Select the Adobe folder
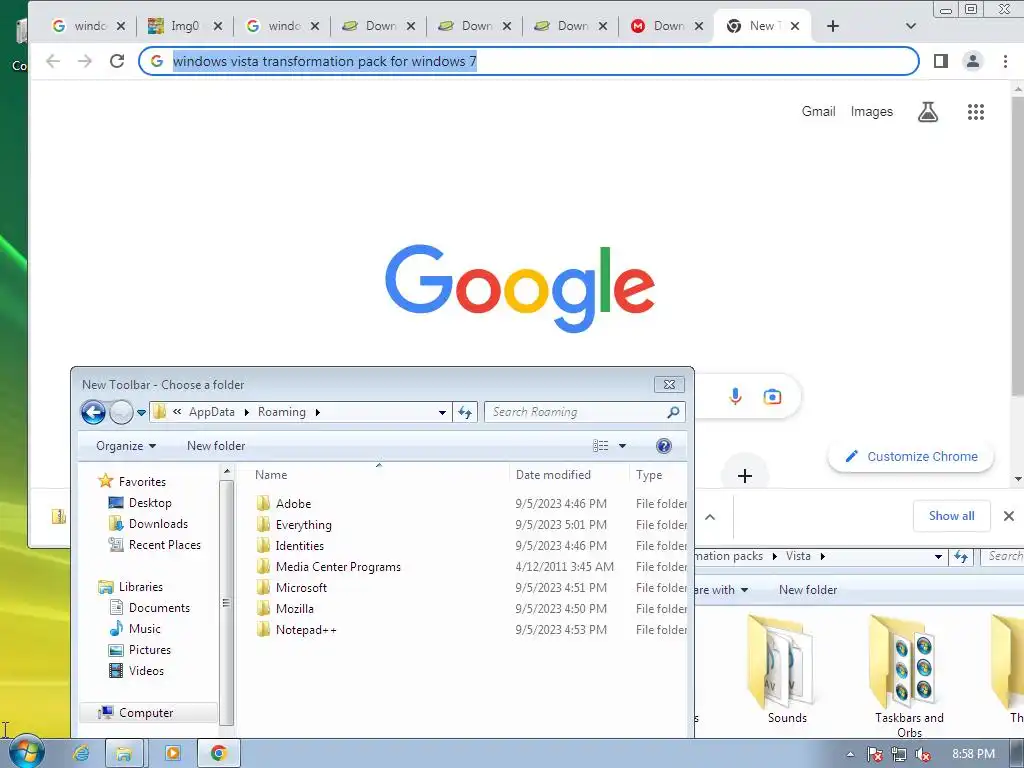This screenshot has width=1024, height=768. [x=293, y=504]
